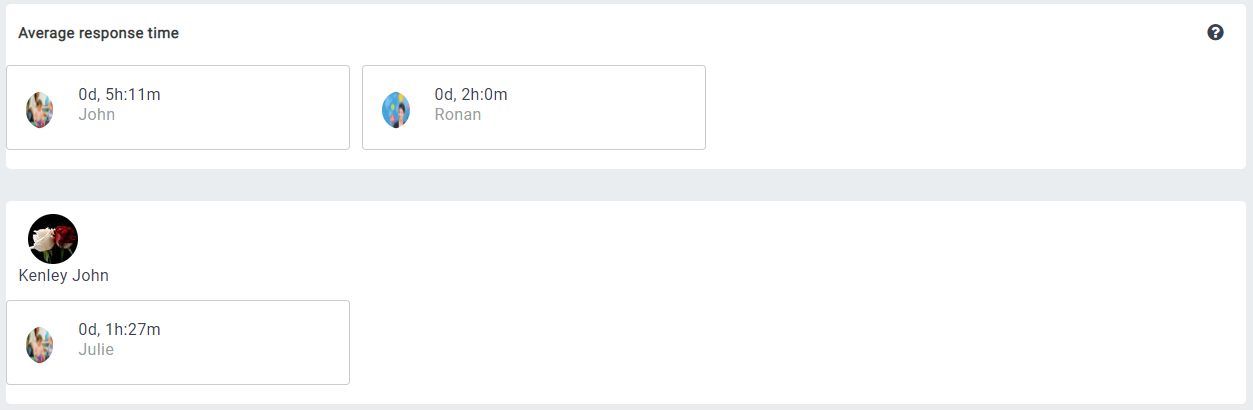The height and width of the screenshot is (410, 1253).
Task: Click blank area right of Kenley John's photo
Action: pos(600,240)
